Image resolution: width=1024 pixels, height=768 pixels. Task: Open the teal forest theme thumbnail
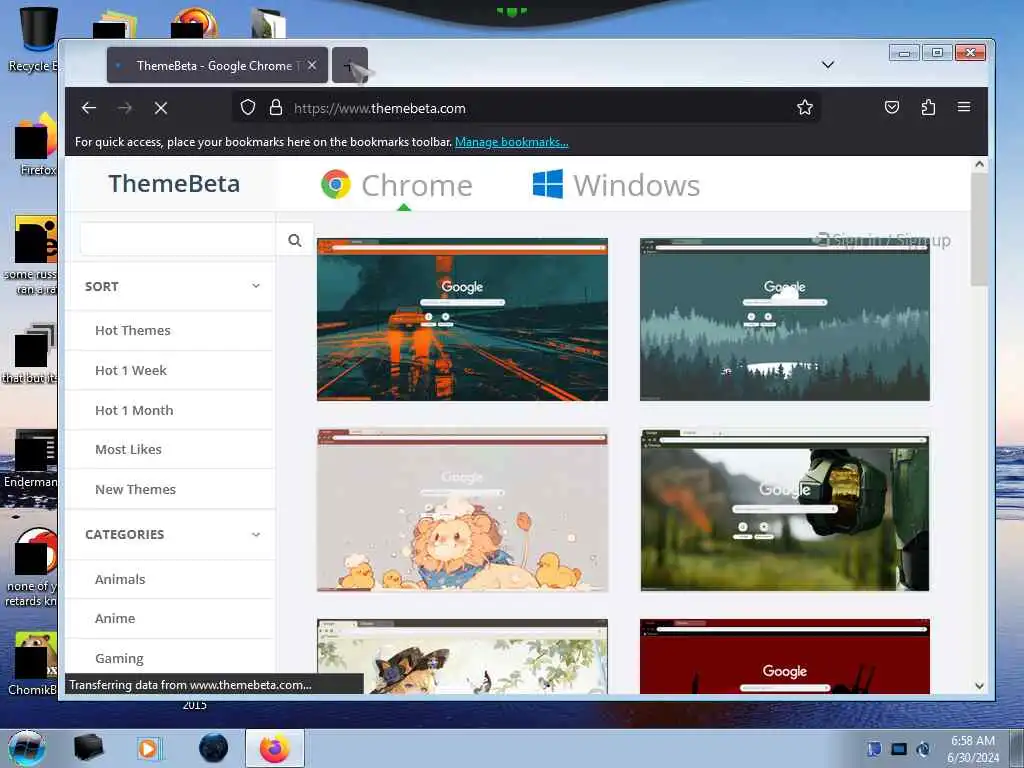point(784,319)
